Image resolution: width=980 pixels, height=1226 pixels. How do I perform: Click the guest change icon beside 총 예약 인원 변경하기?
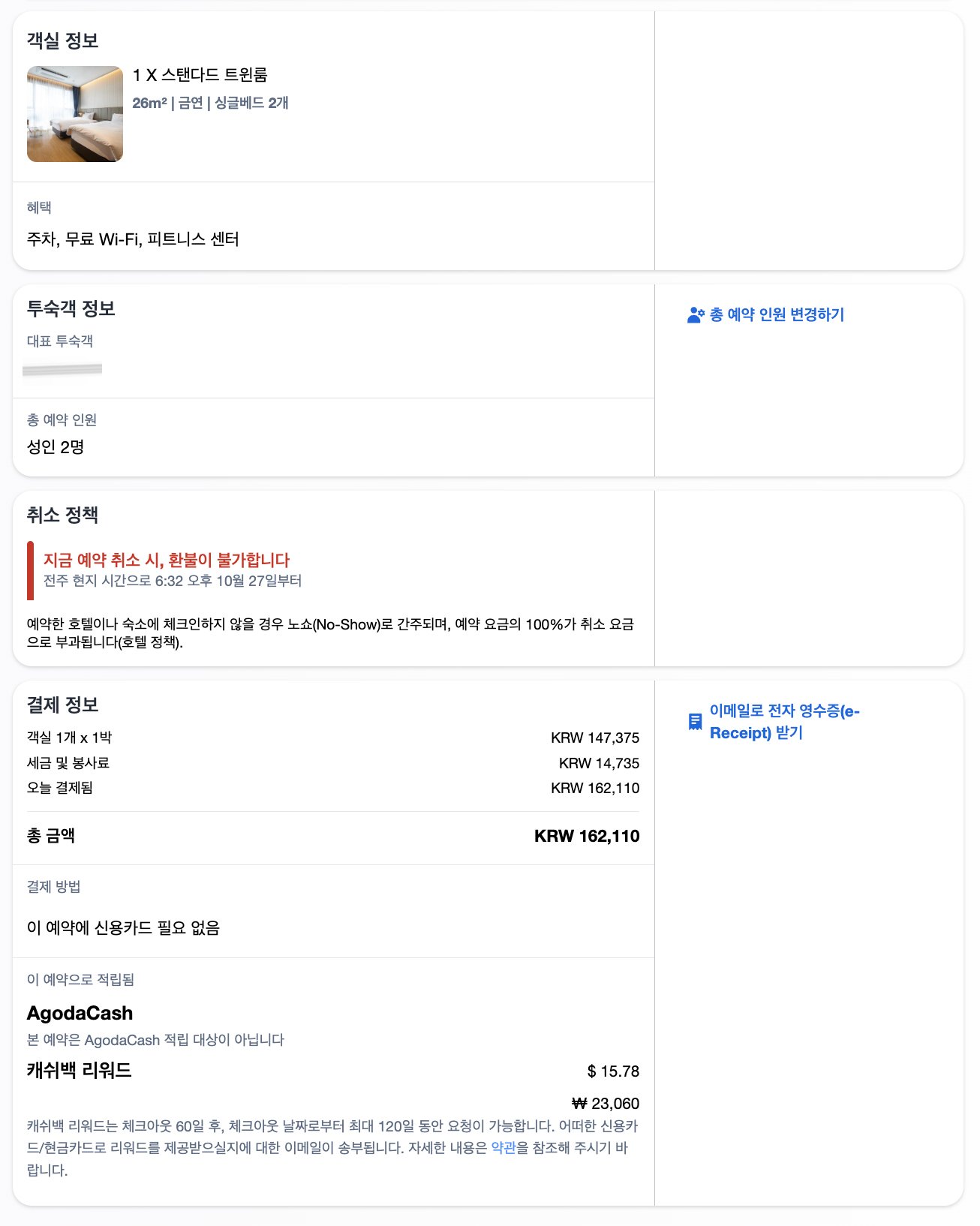tap(694, 315)
